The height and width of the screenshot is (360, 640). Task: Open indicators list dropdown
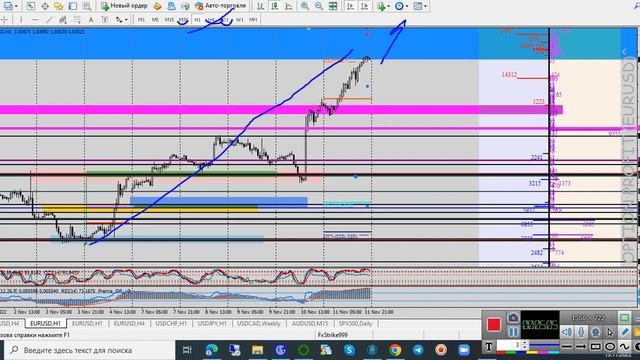coord(388,6)
